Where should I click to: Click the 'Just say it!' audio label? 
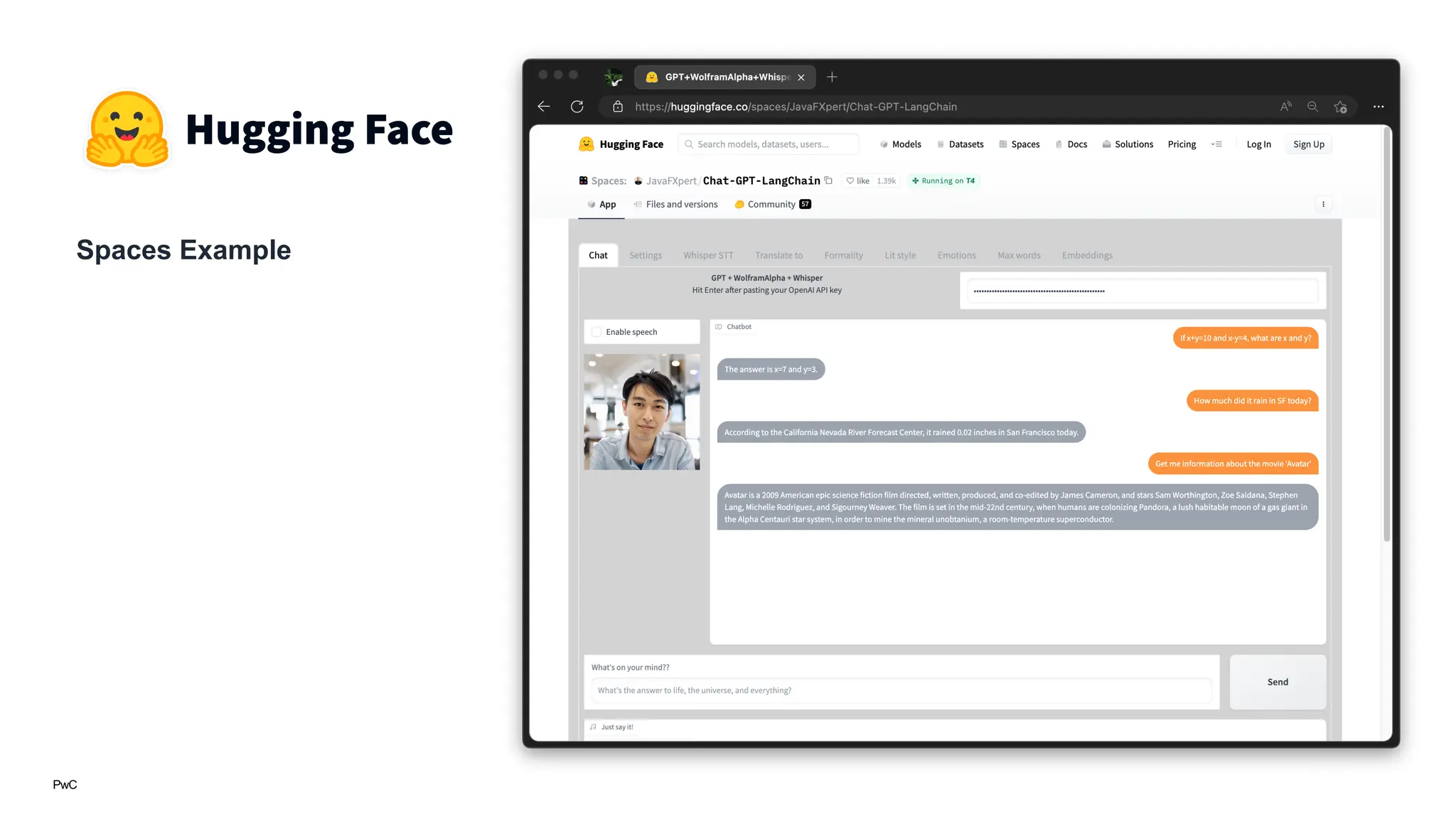point(611,727)
